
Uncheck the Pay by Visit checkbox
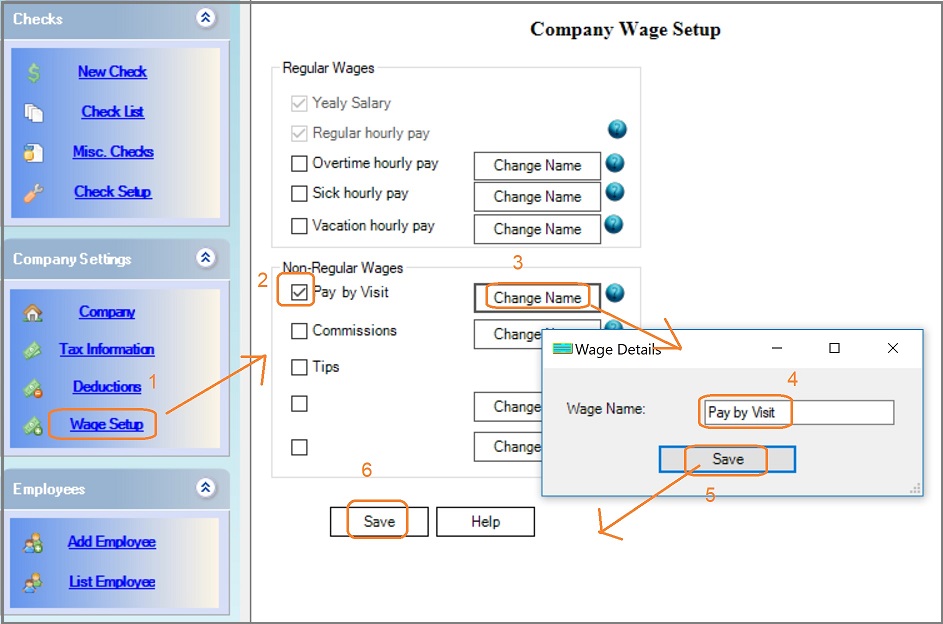pyautogui.click(x=299, y=293)
